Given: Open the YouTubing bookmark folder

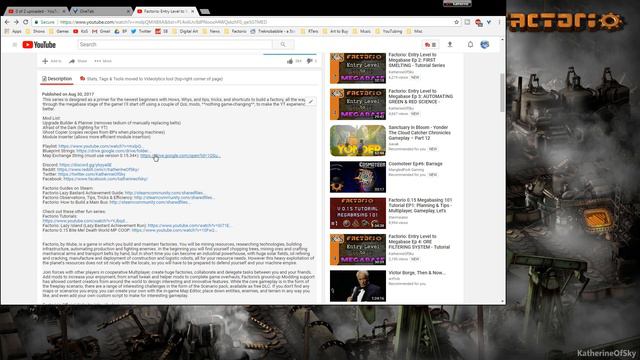Looking at the screenshot, I should click(389, 31).
